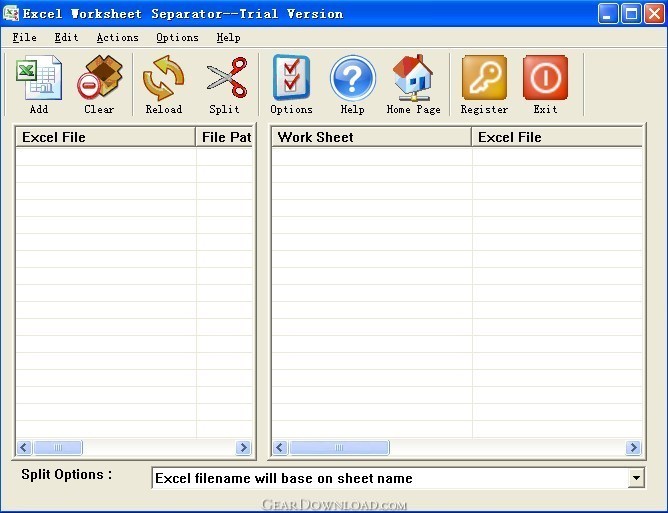This screenshot has height=513, width=668.
Task: Open the Options checklist toolbar icon
Action: tap(291, 78)
